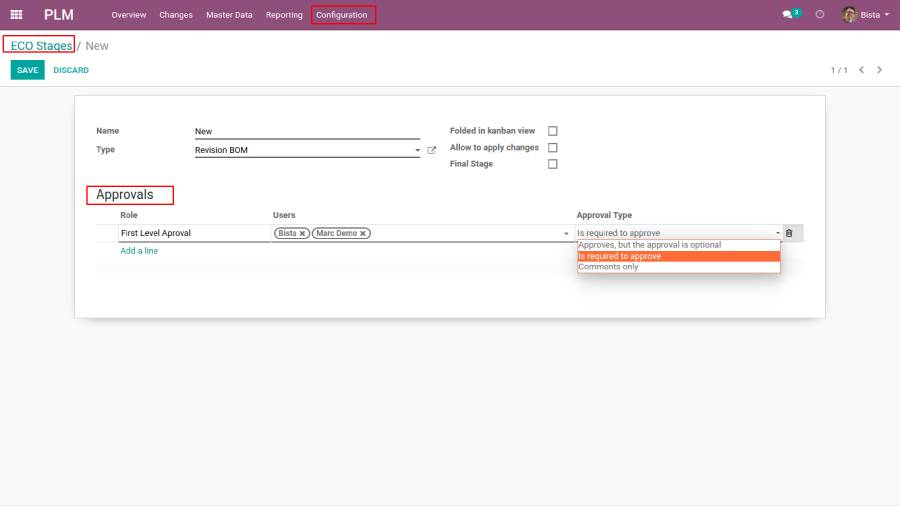Screen dimensions: 900x506
Task: Open the Master Data menu
Action: coord(229,15)
